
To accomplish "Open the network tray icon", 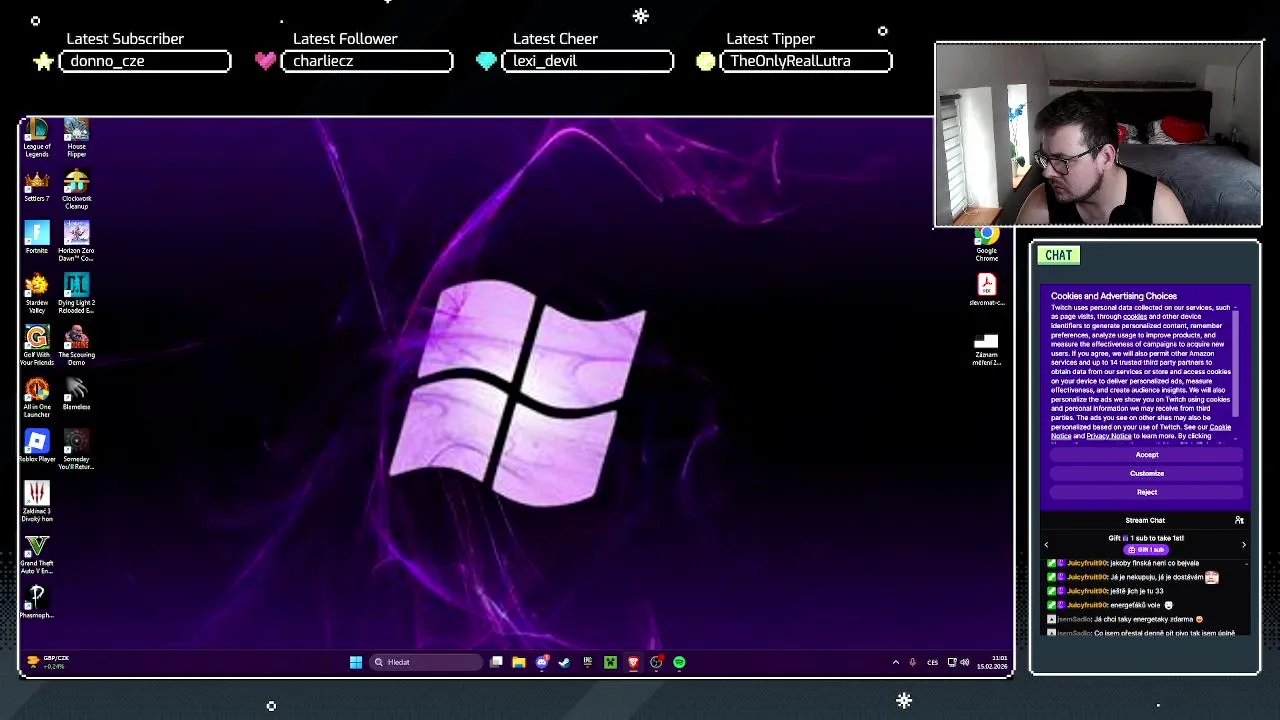I will point(952,662).
